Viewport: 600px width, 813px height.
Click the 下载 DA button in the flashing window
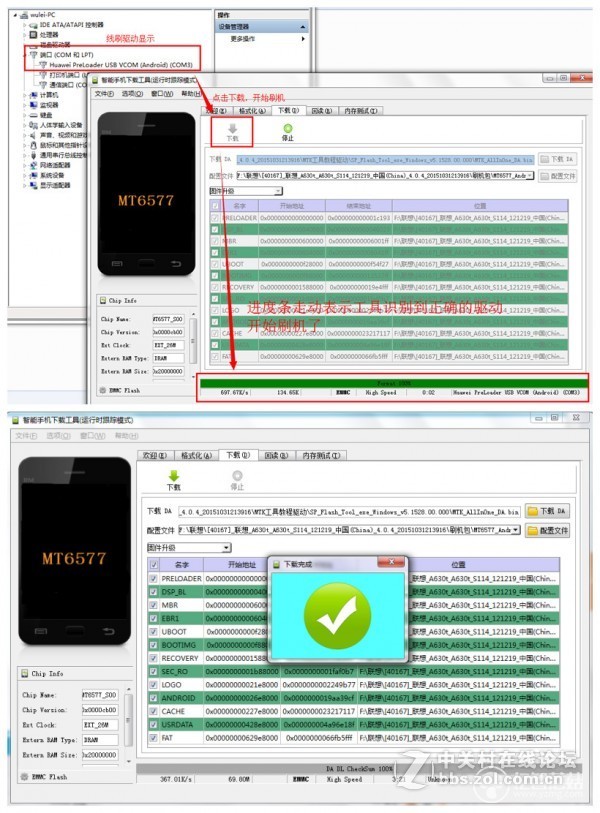558,159
